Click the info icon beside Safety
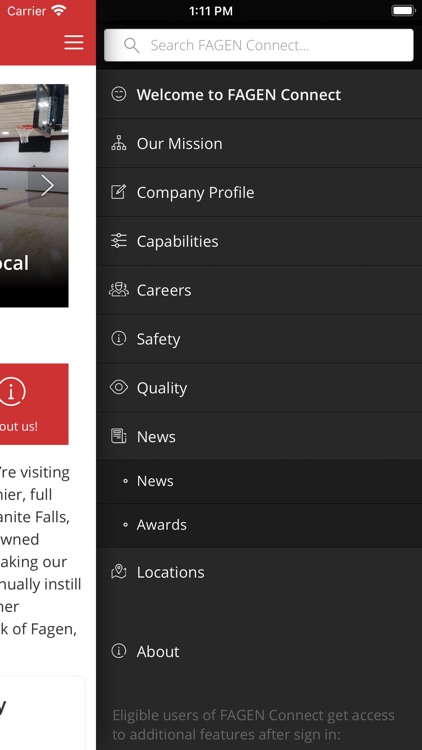Image resolution: width=422 pixels, height=750 pixels. click(x=118, y=339)
